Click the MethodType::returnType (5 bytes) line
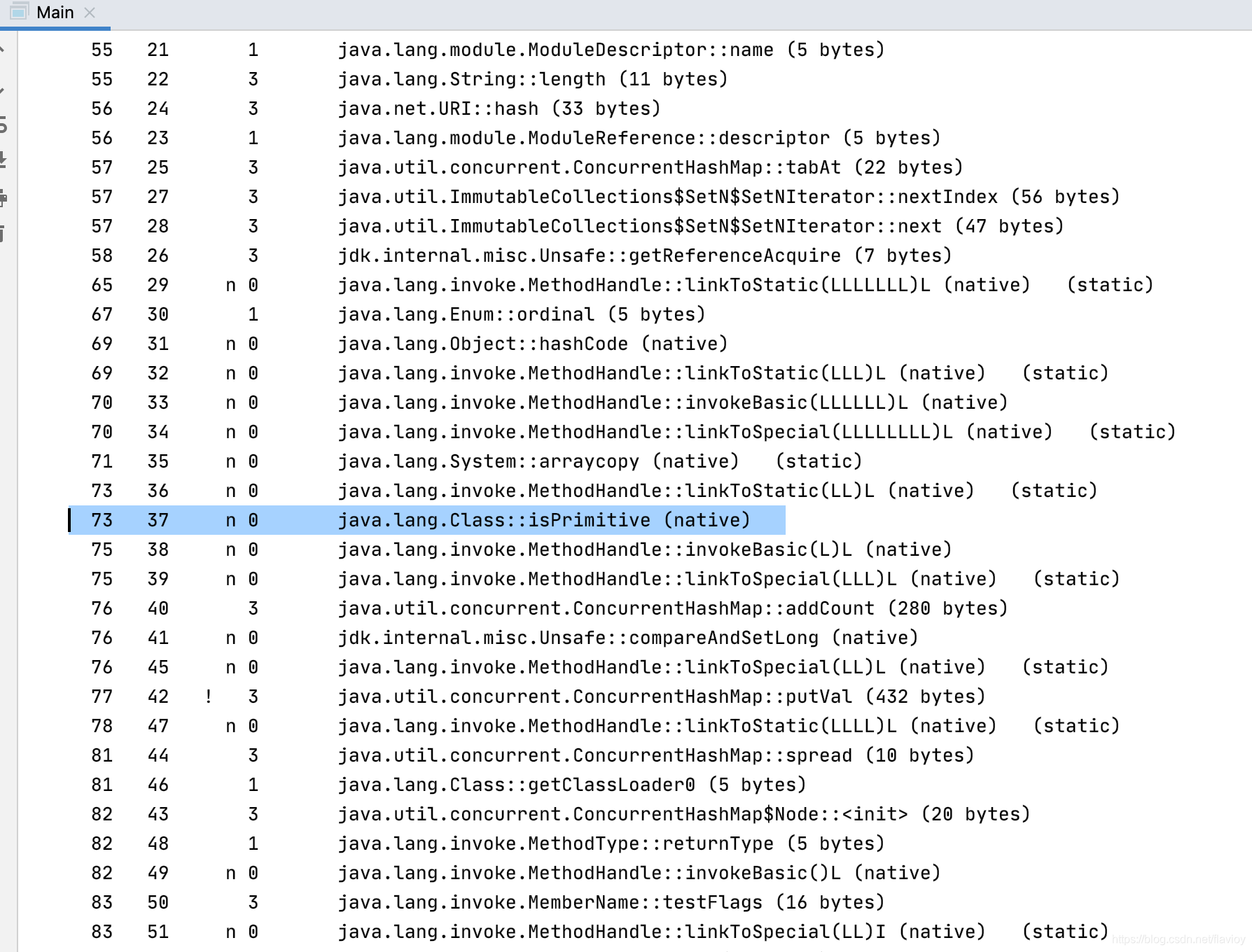Viewport: 1252px width, 952px height. click(611, 843)
